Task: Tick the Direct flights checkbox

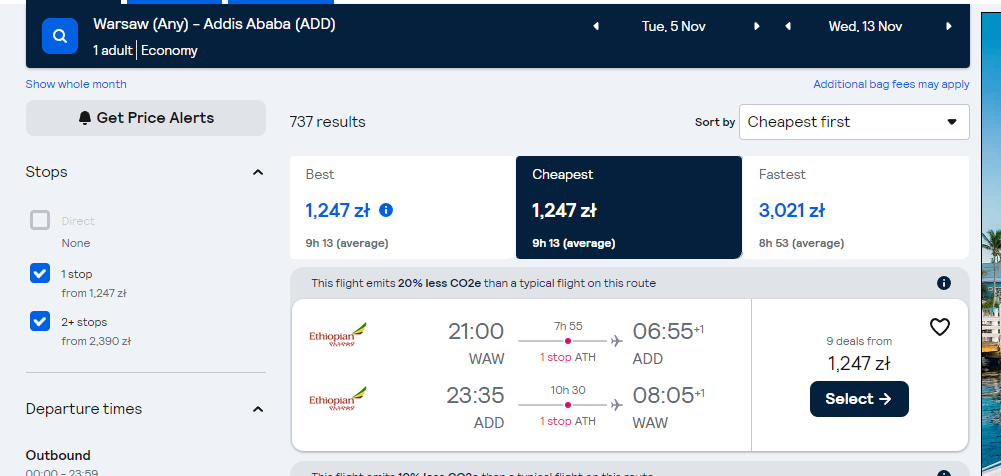Action: tap(40, 220)
